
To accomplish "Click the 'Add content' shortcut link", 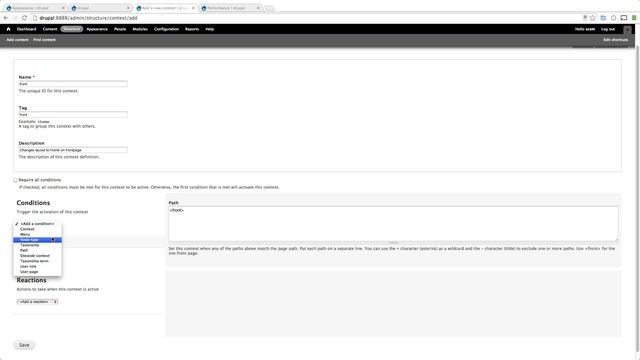I will (x=18, y=40).
